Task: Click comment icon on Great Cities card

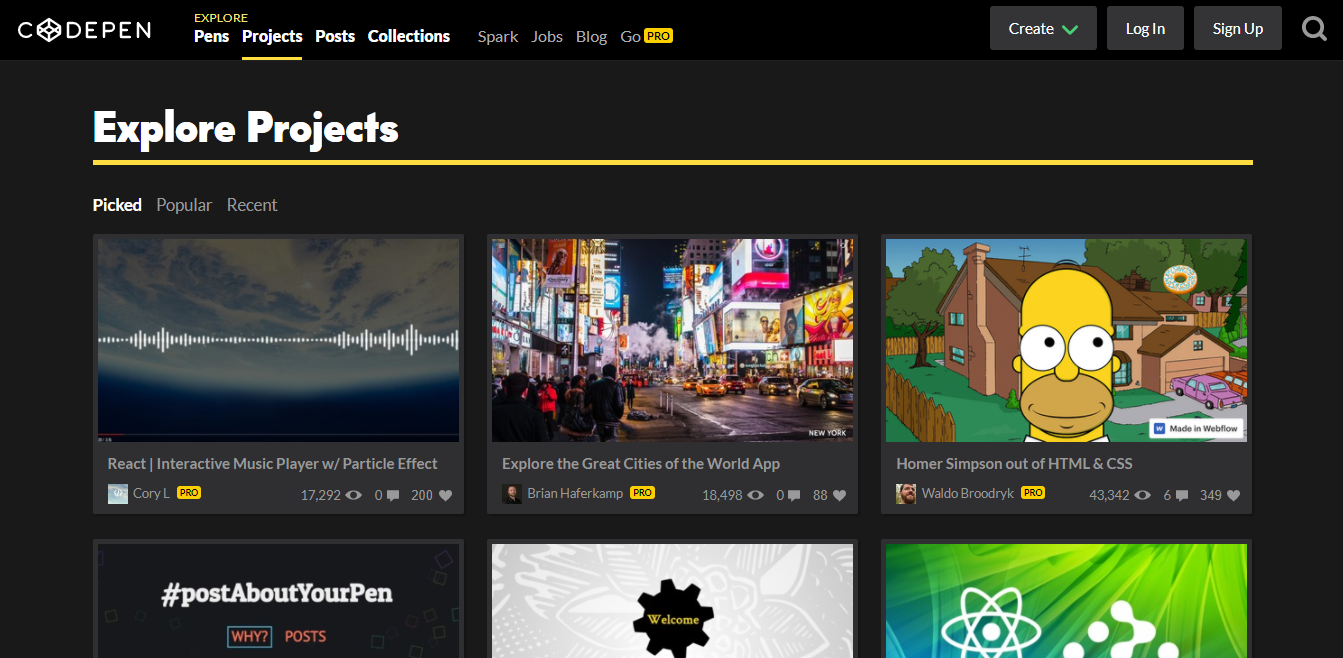Action: (x=793, y=495)
